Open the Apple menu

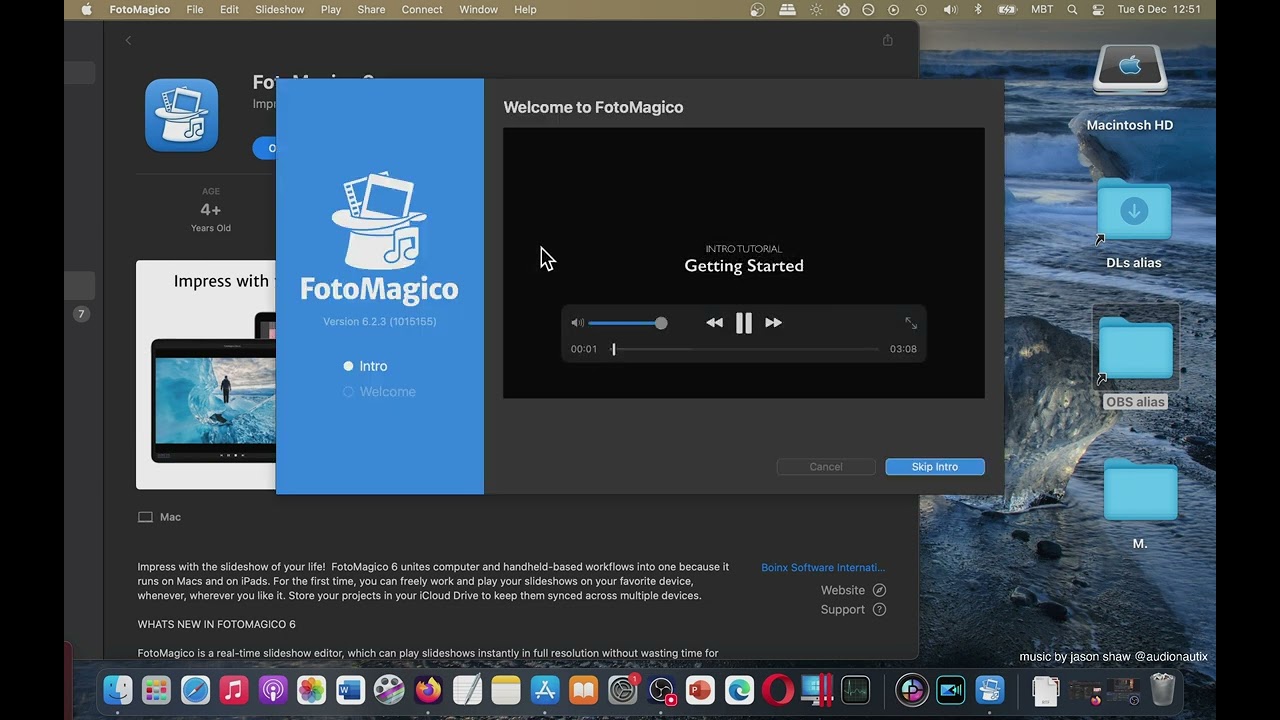click(86, 9)
